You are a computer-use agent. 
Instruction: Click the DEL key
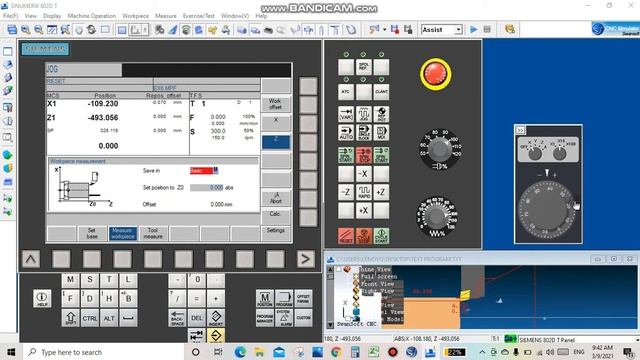[x=196, y=318]
